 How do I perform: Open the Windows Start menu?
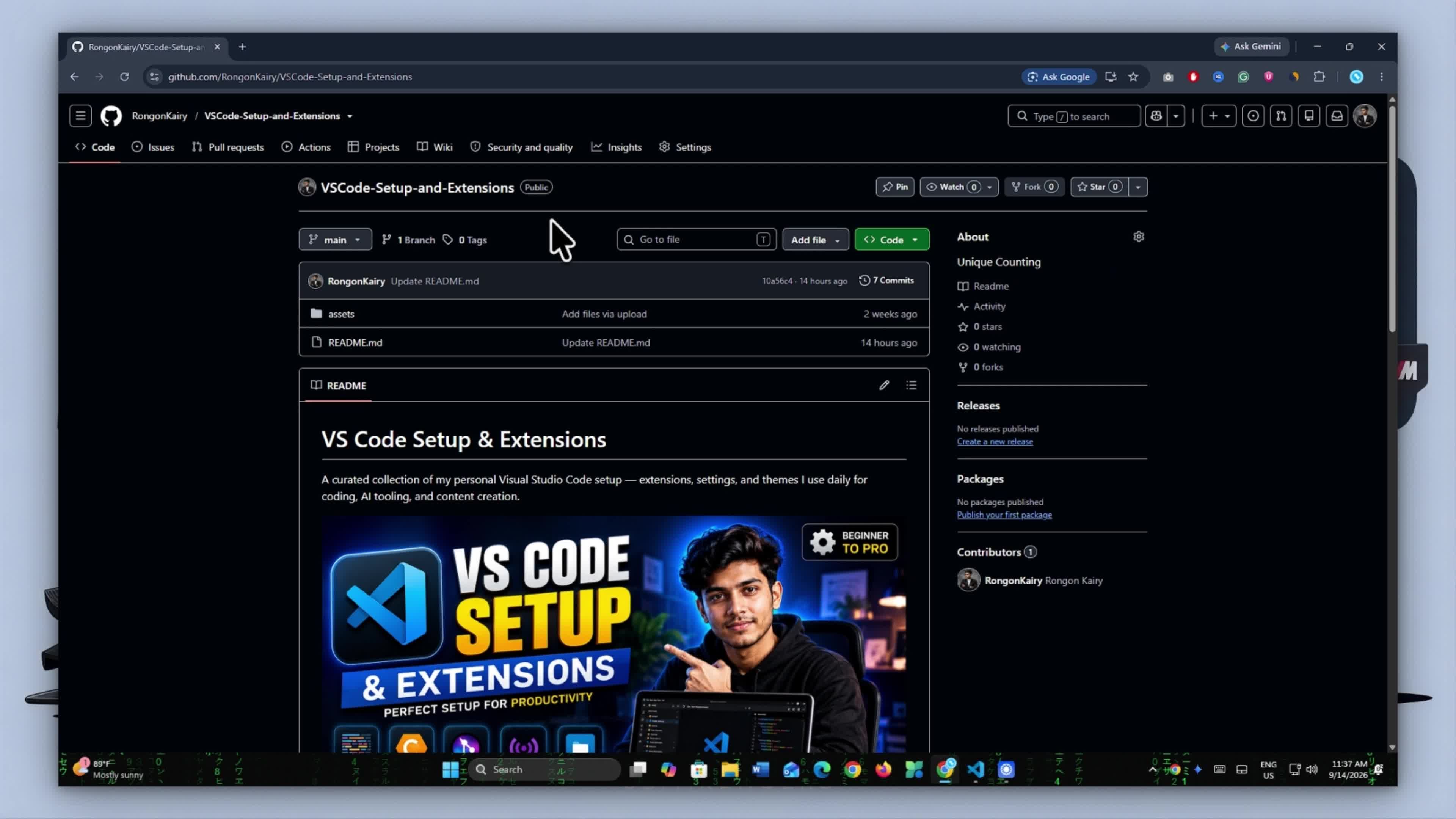(x=450, y=769)
